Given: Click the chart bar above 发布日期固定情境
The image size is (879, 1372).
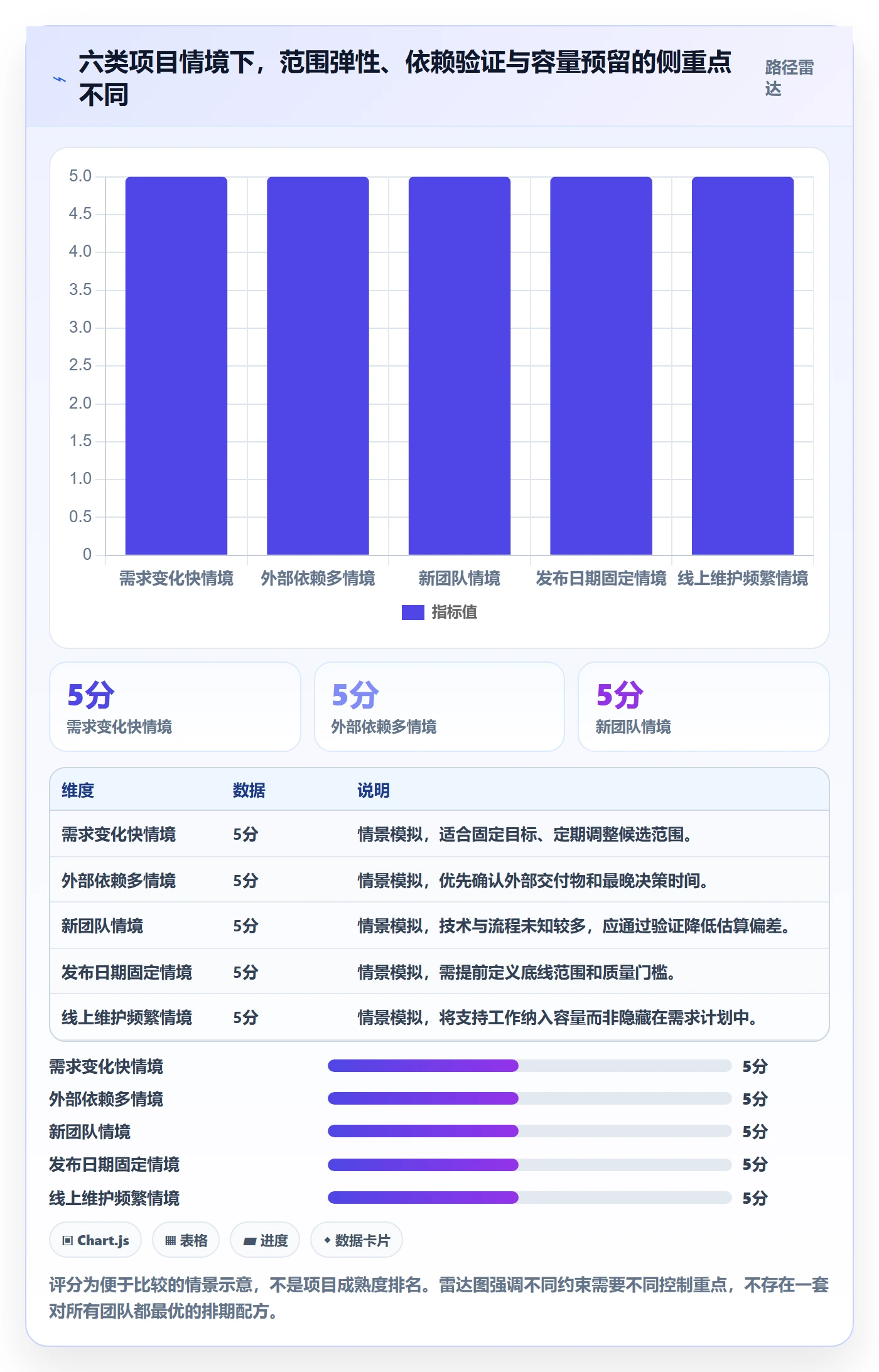Looking at the screenshot, I should [601, 366].
